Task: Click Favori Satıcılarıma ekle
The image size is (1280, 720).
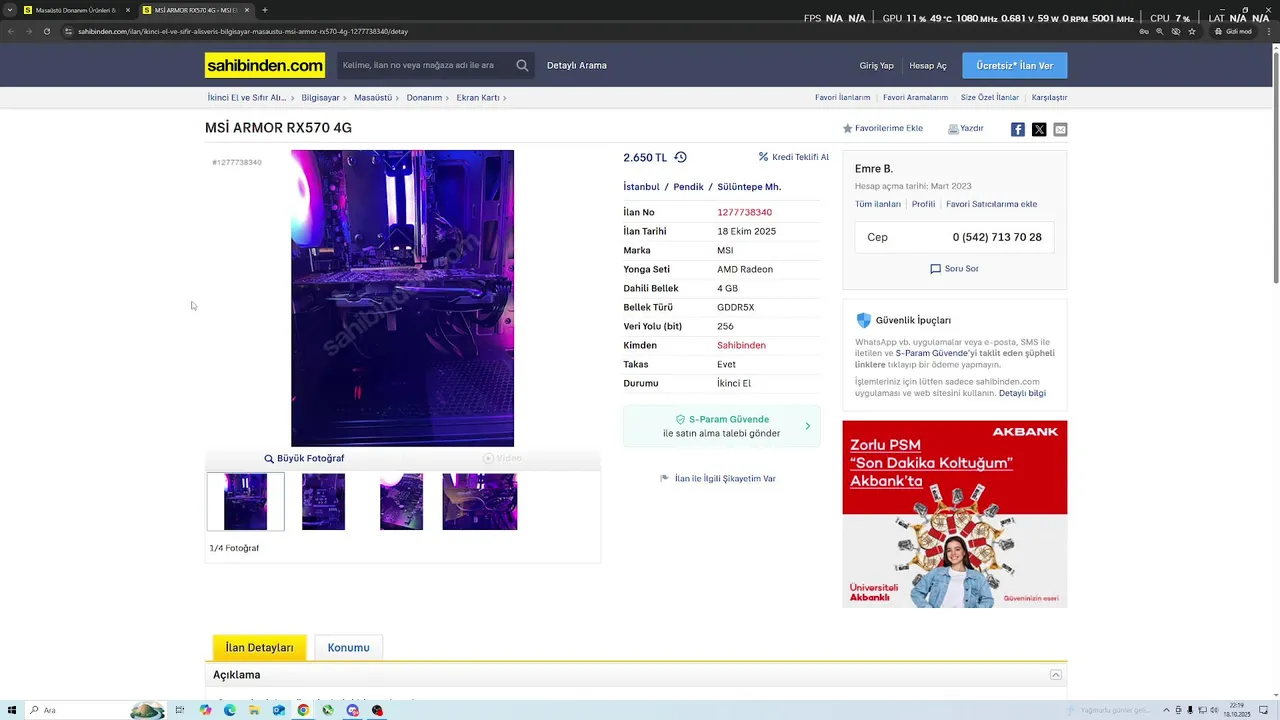Action: tap(992, 204)
